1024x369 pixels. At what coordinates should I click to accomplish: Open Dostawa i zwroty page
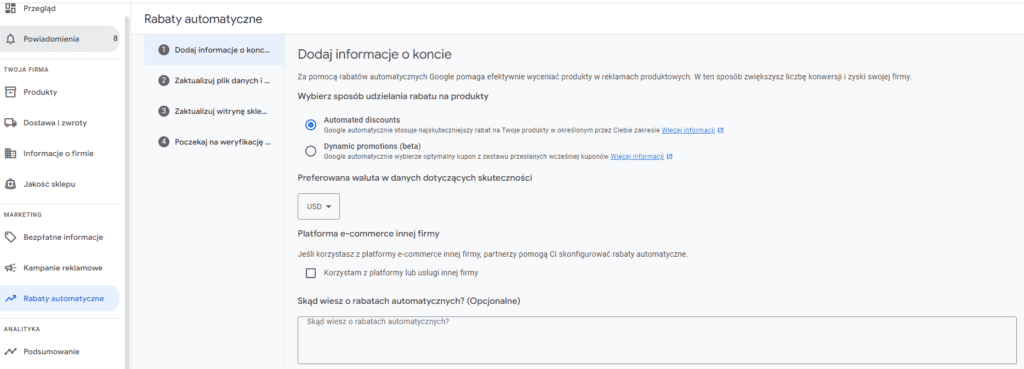point(60,123)
